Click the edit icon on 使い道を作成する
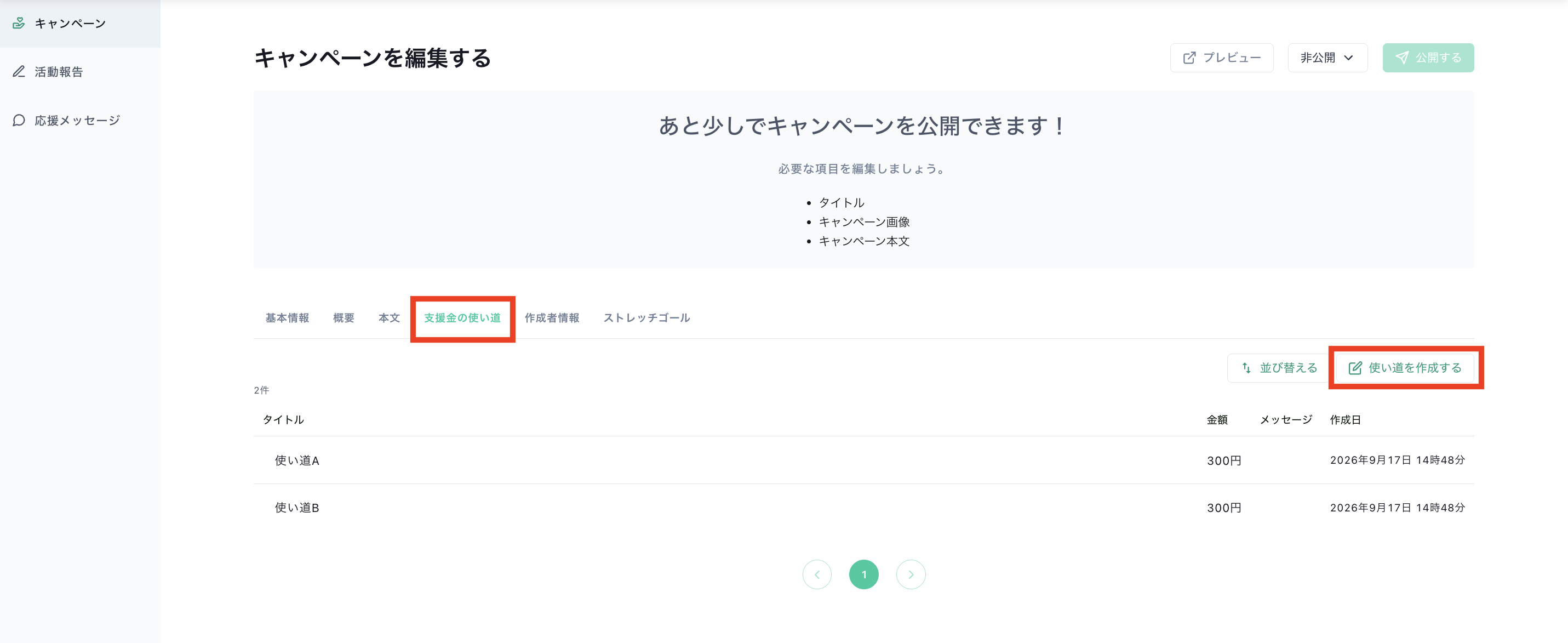This screenshot has height=643, width=1568. [1355, 368]
